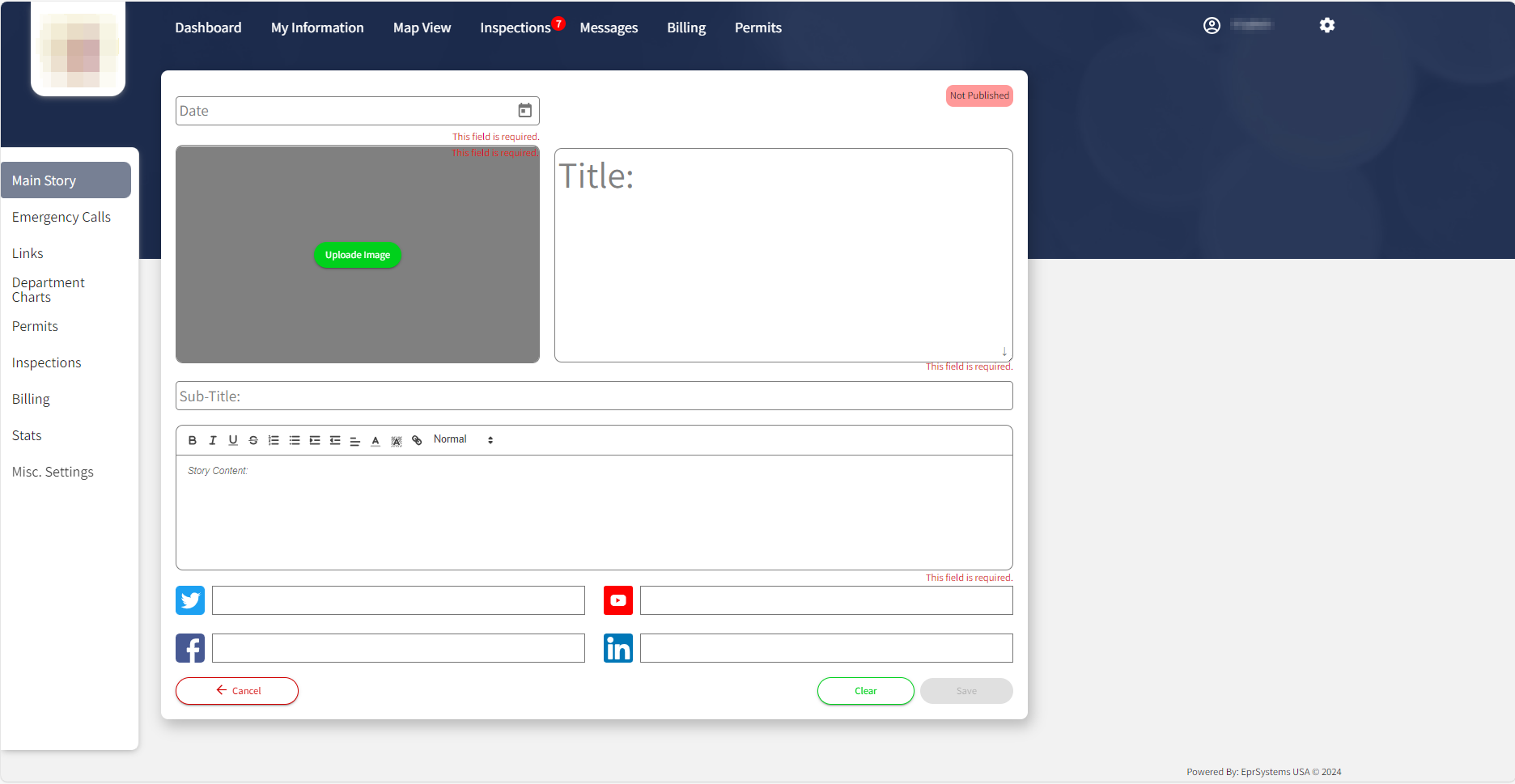Select Emergency Calls in the sidebar
This screenshot has height=784, width=1515.
(x=62, y=217)
